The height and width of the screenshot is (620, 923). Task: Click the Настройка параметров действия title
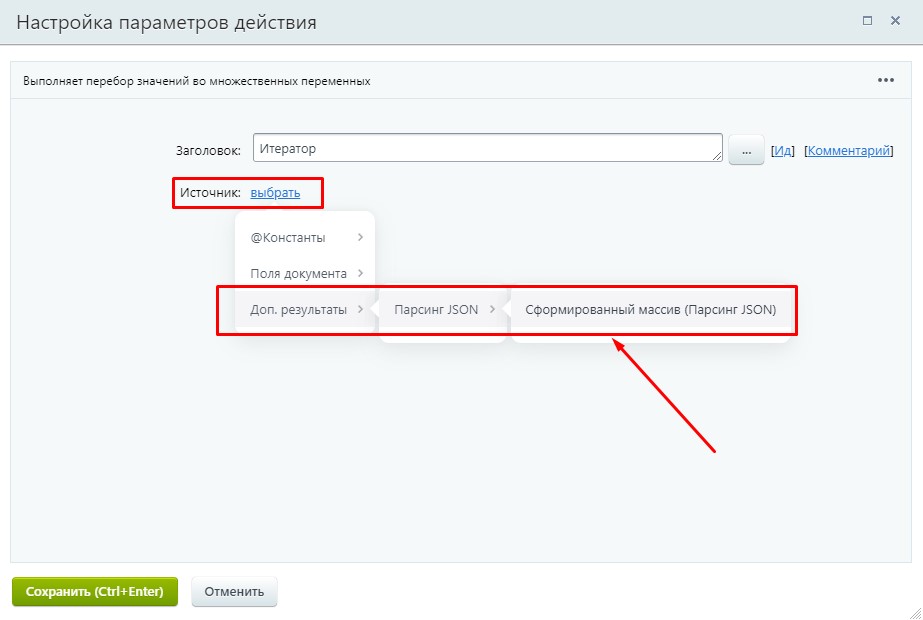pyautogui.click(x=167, y=22)
